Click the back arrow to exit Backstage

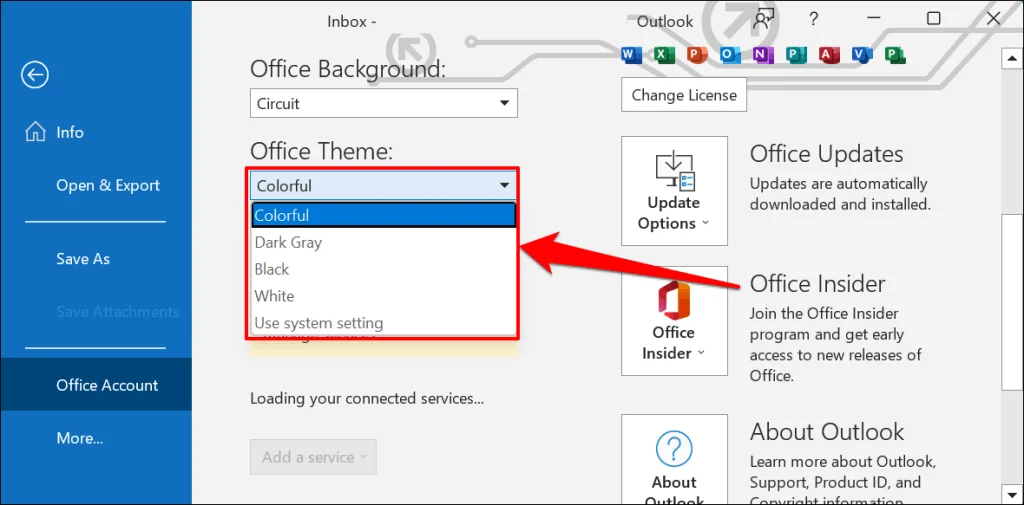click(35, 75)
